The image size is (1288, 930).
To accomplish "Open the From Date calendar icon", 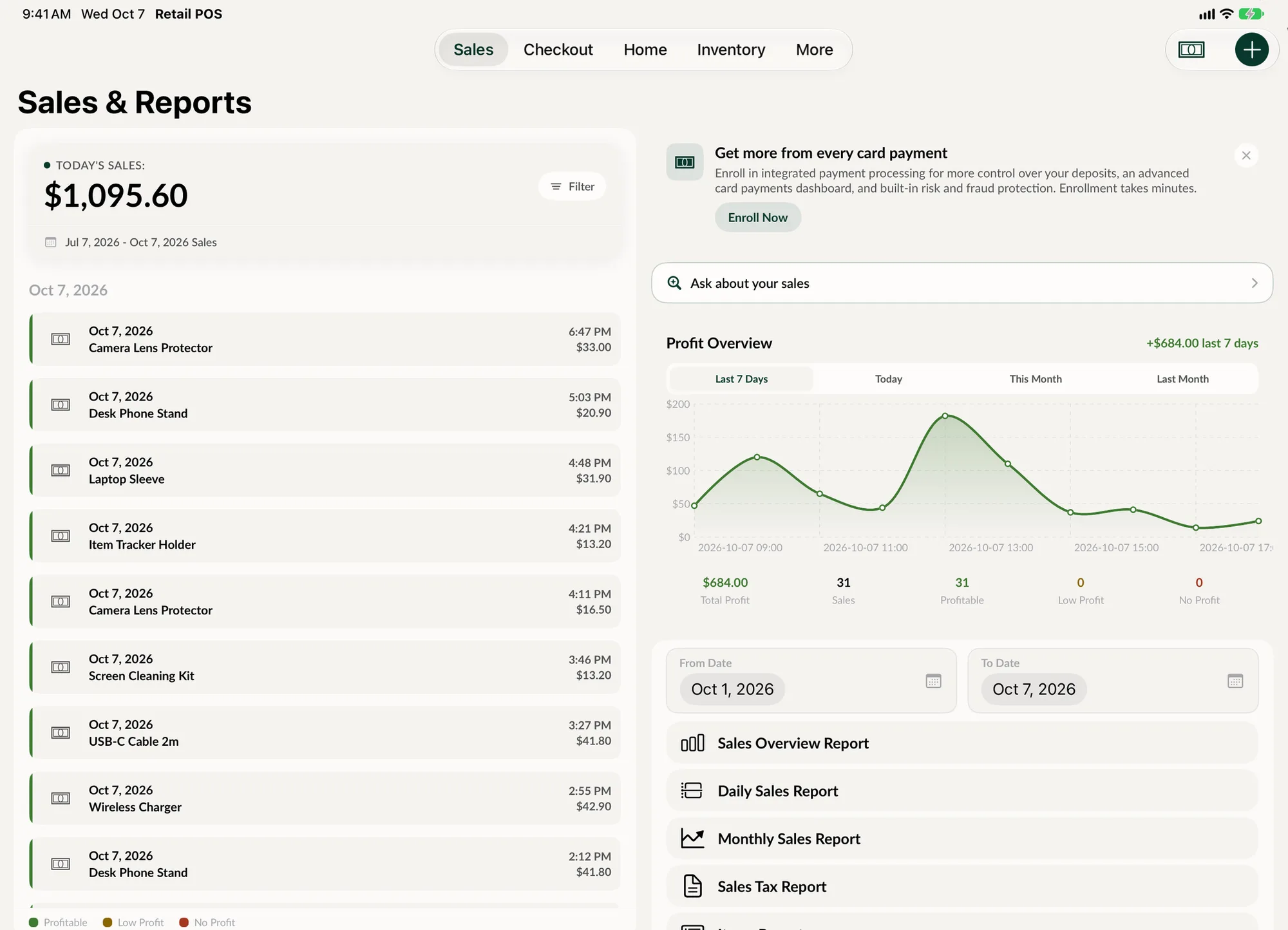I will 933,681.
